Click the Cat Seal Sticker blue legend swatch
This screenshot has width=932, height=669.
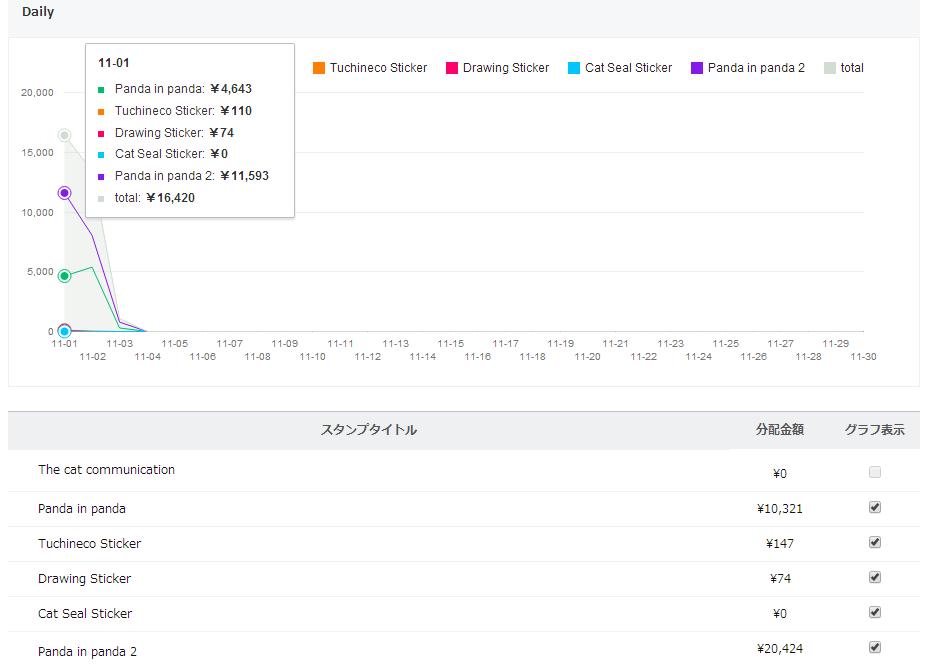click(574, 68)
